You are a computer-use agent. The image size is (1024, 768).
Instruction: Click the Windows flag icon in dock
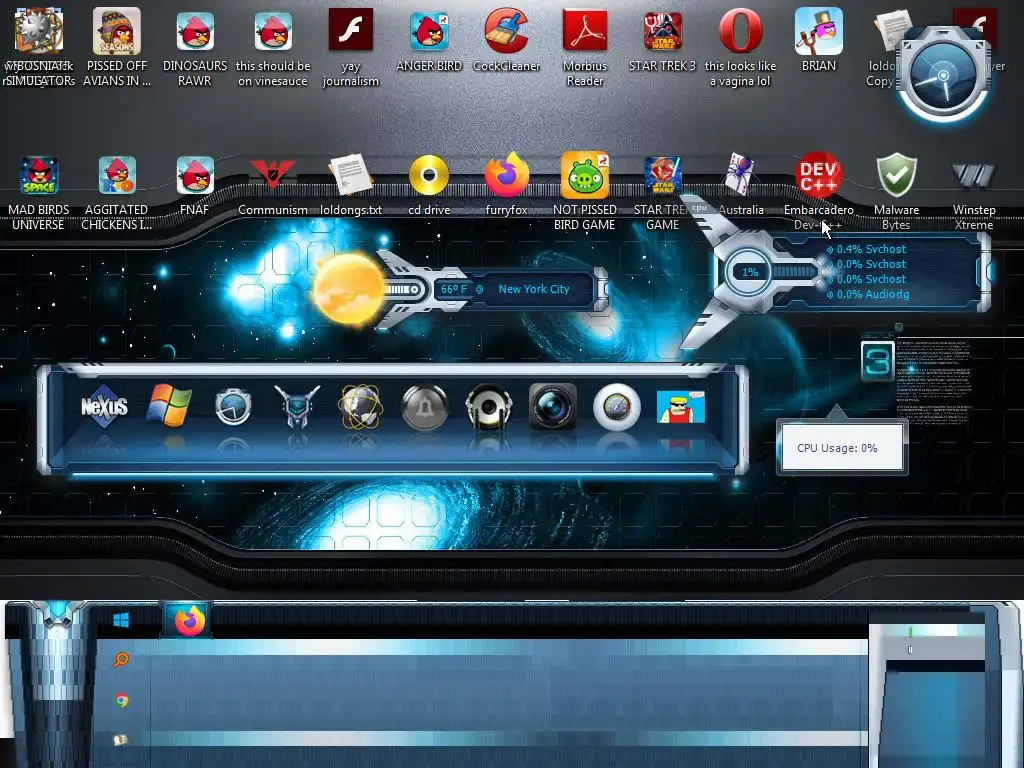pos(169,405)
